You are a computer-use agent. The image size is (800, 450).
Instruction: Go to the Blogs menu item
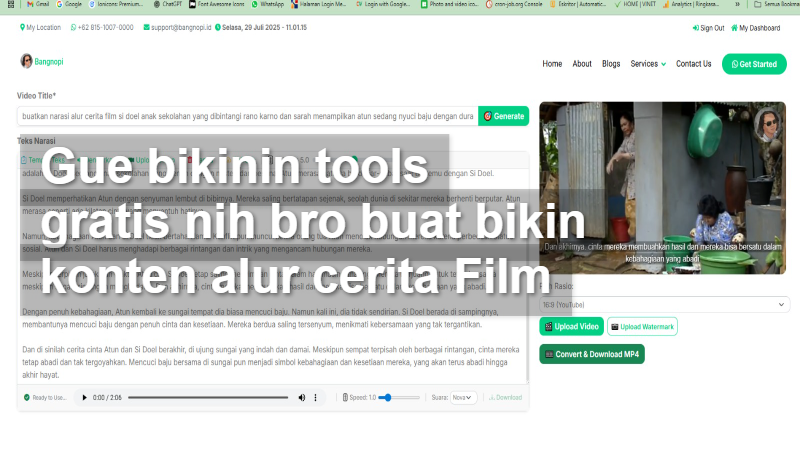[x=611, y=64]
